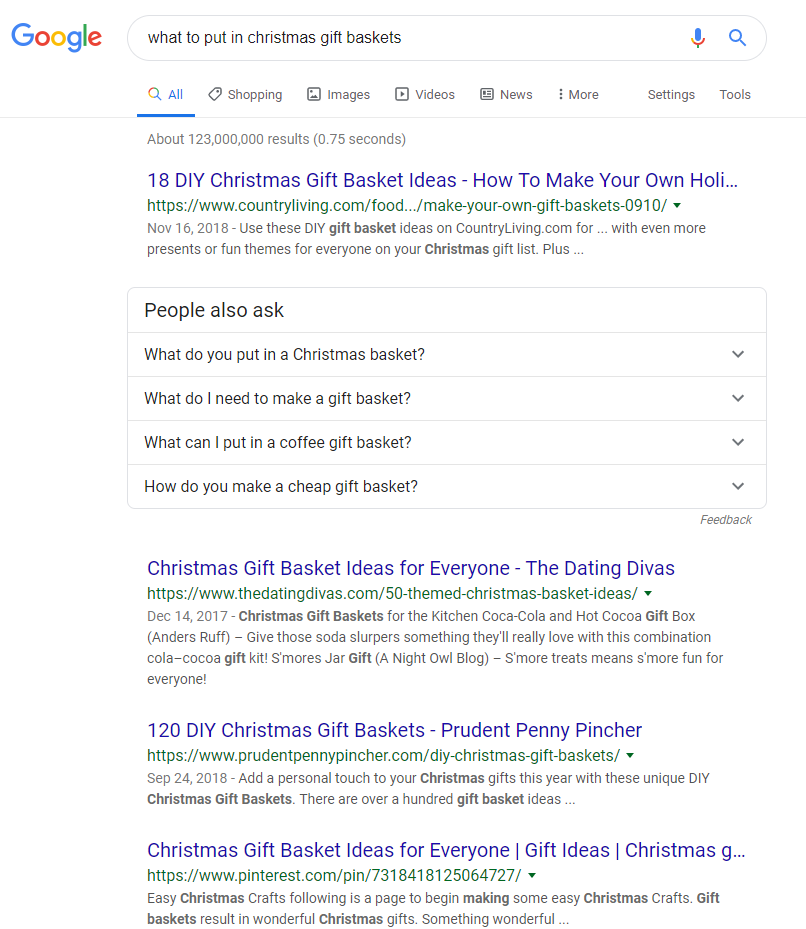The height and width of the screenshot is (929, 806).
Task: Go to the News tab
Action: [x=506, y=95]
